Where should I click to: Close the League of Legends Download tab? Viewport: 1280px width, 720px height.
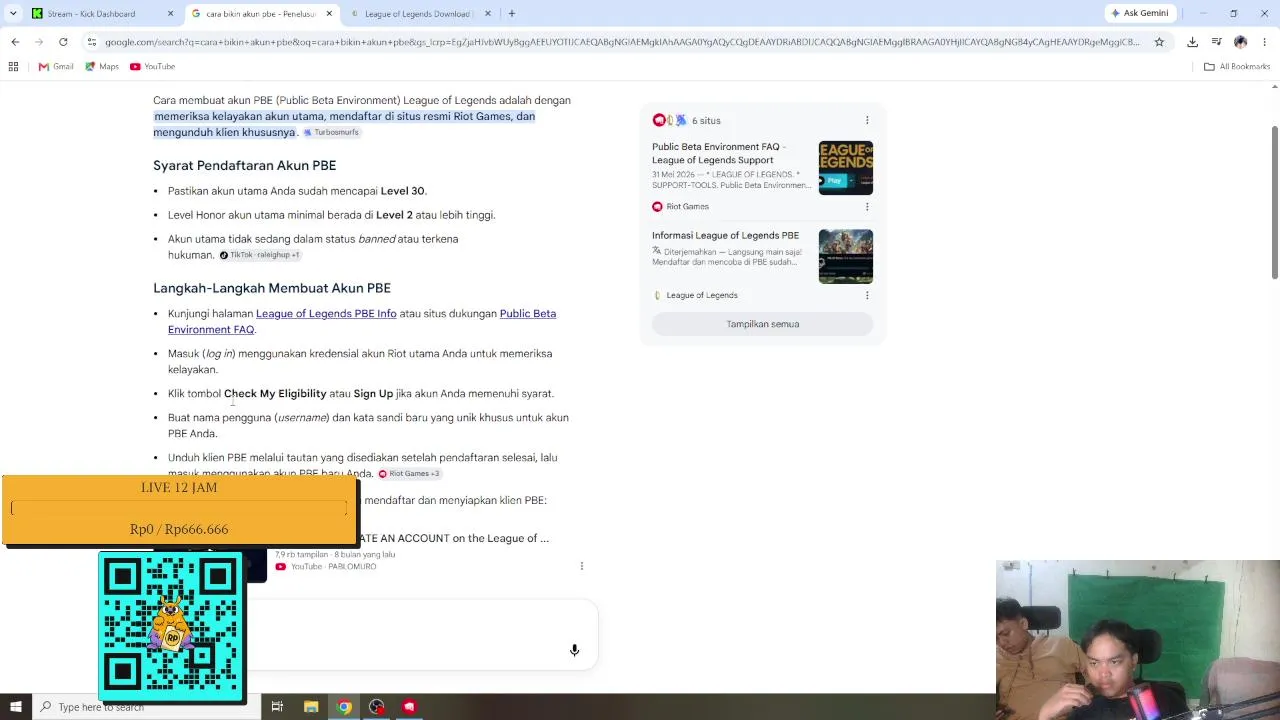pyautogui.click(x=488, y=14)
